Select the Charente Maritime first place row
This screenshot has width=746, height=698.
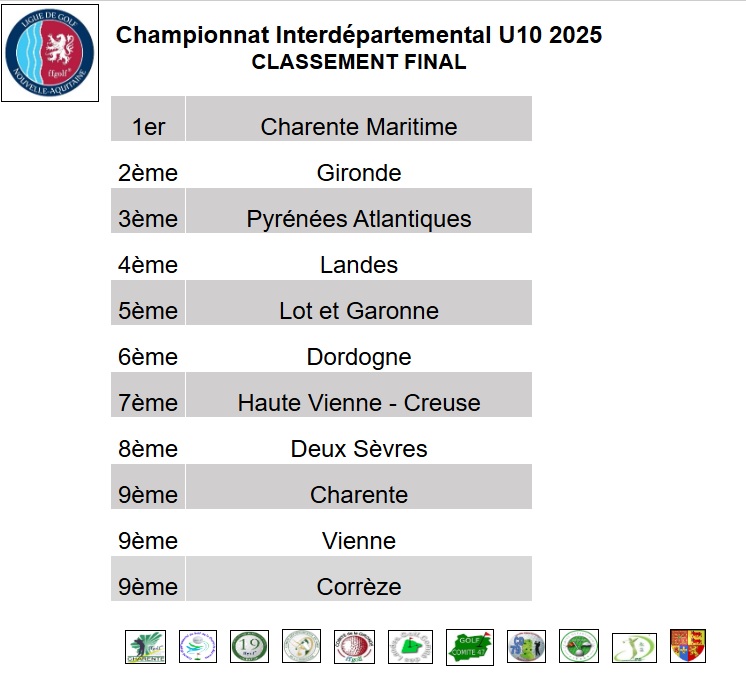click(x=322, y=118)
